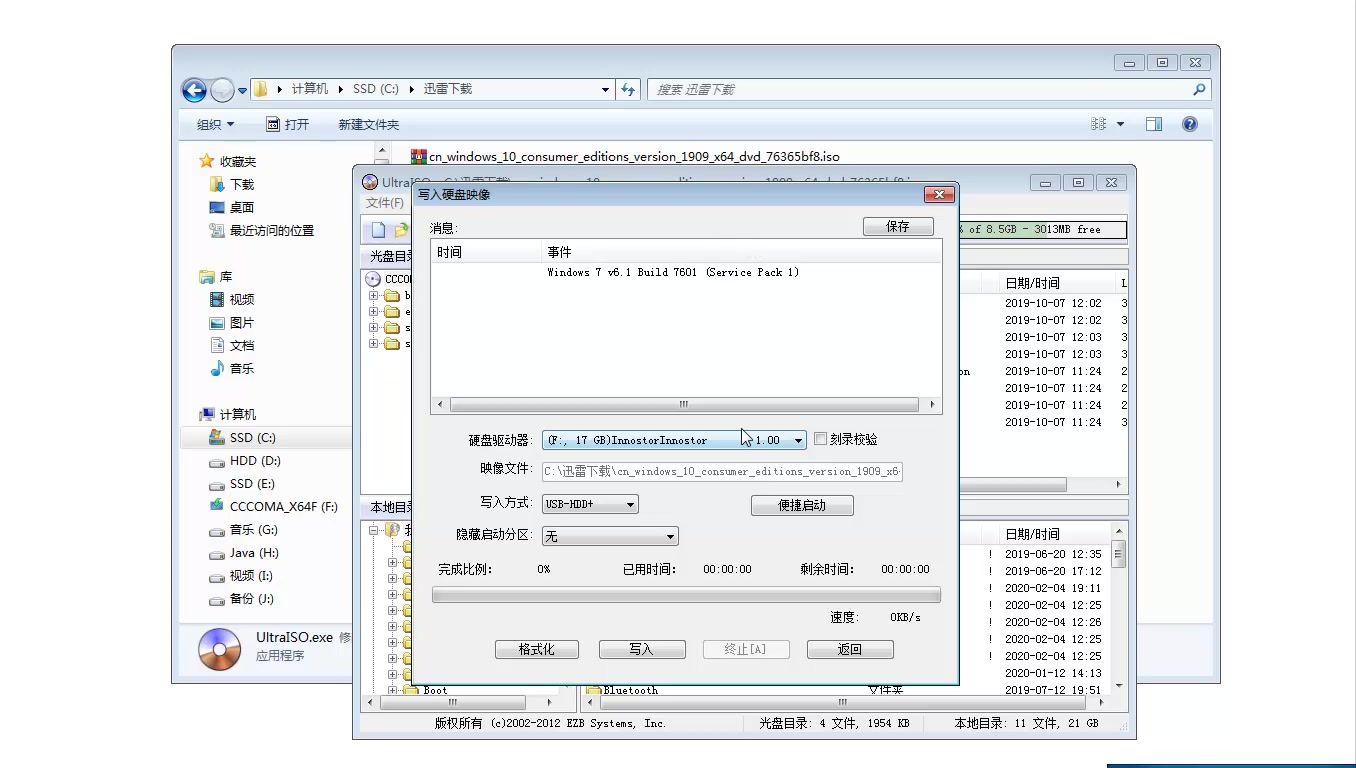
Task: Click the 映像文件 path field
Action: tap(722, 471)
